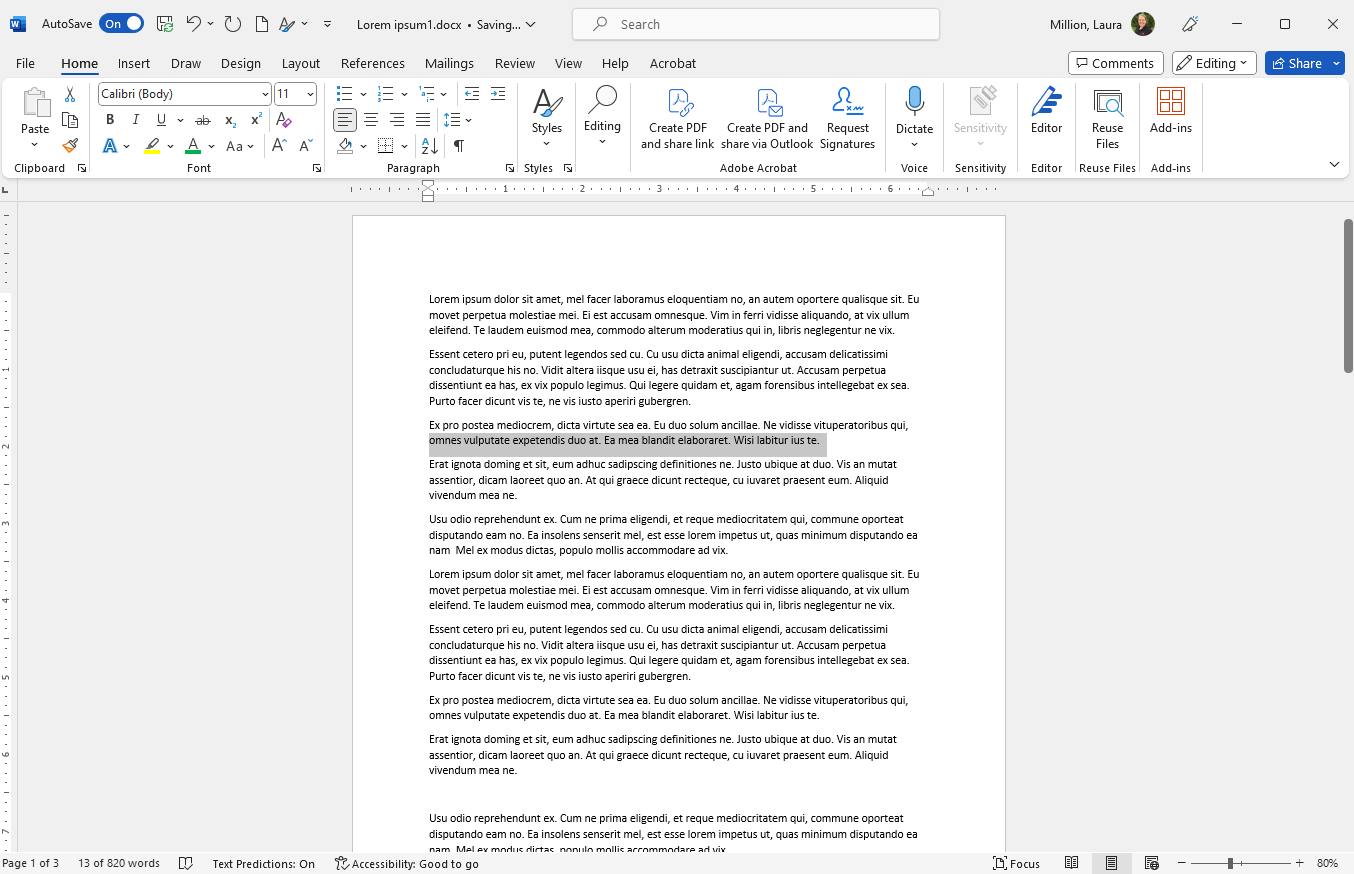Toggle Italic formatting
The height and width of the screenshot is (874, 1354).
pyautogui.click(x=136, y=120)
